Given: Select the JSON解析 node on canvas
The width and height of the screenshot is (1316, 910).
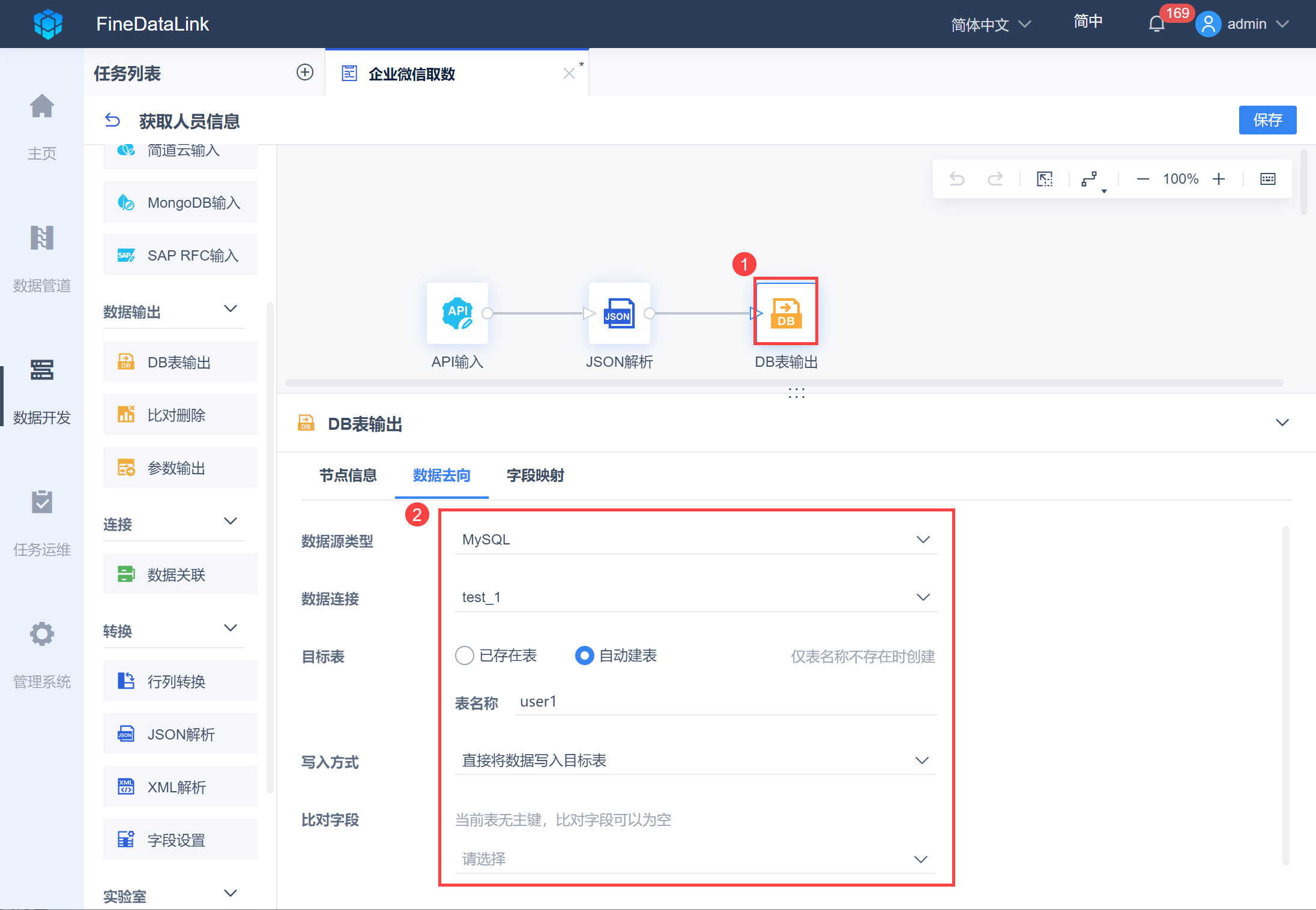Looking at the screenshot, I should click(x=619, y=313).
